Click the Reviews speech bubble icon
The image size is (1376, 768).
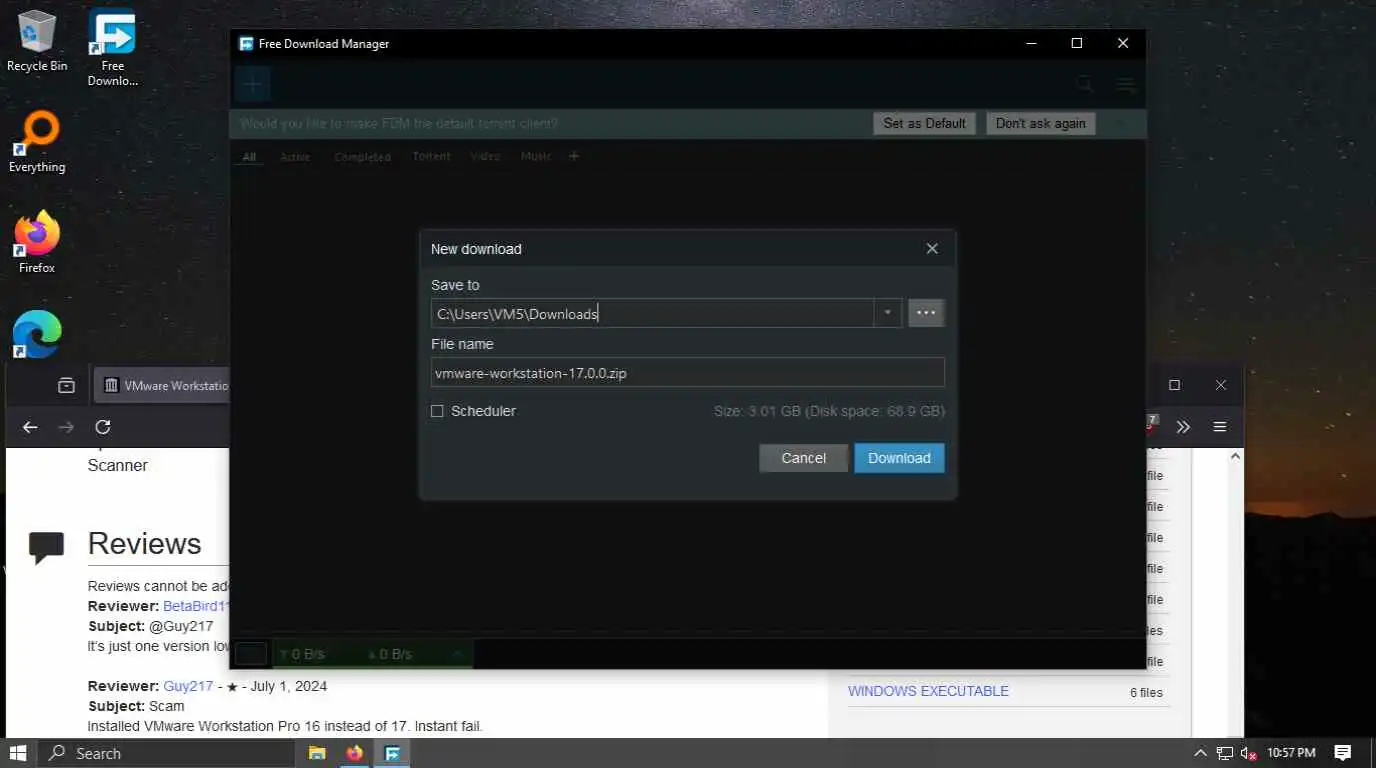pos(46,546)
